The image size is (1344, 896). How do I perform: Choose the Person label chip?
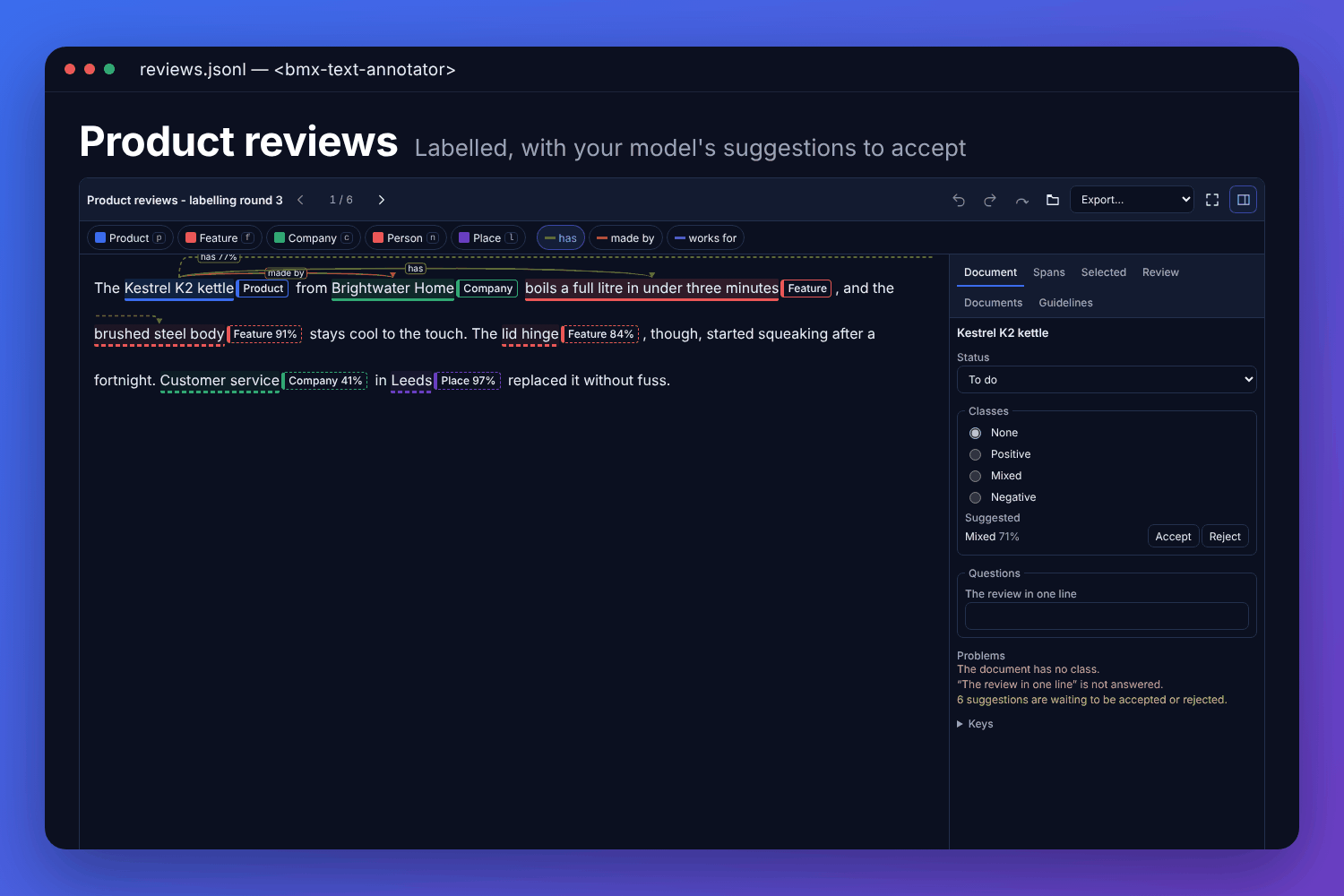click(406, 238)
